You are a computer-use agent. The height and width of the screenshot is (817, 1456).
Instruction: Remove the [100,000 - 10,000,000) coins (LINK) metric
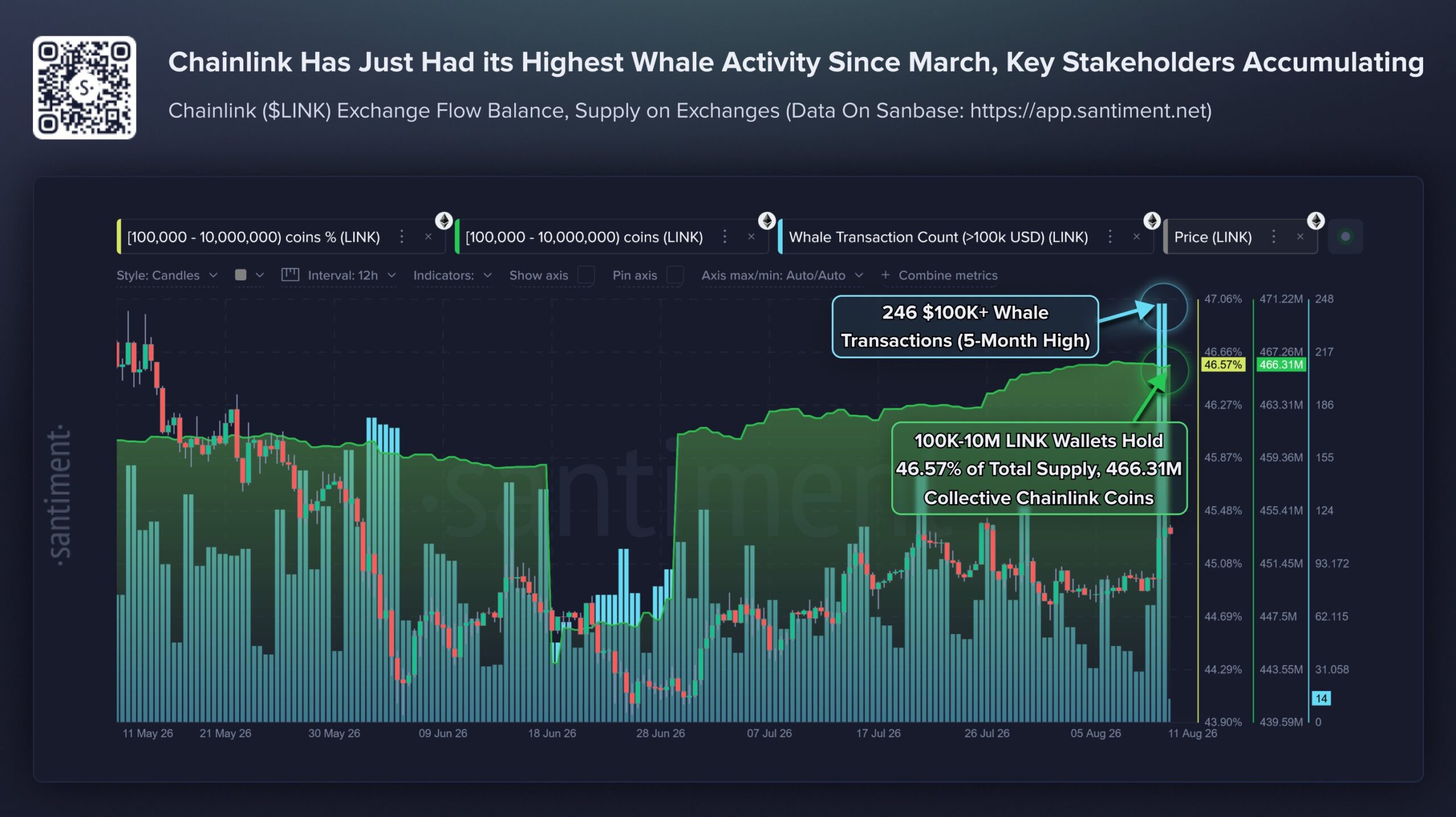(x=751, y=237)
